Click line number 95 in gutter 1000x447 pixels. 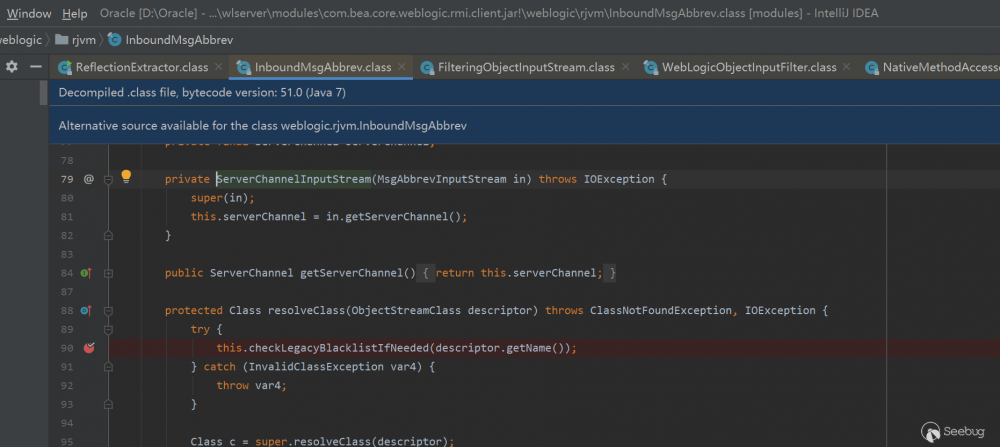pos(67,442)
